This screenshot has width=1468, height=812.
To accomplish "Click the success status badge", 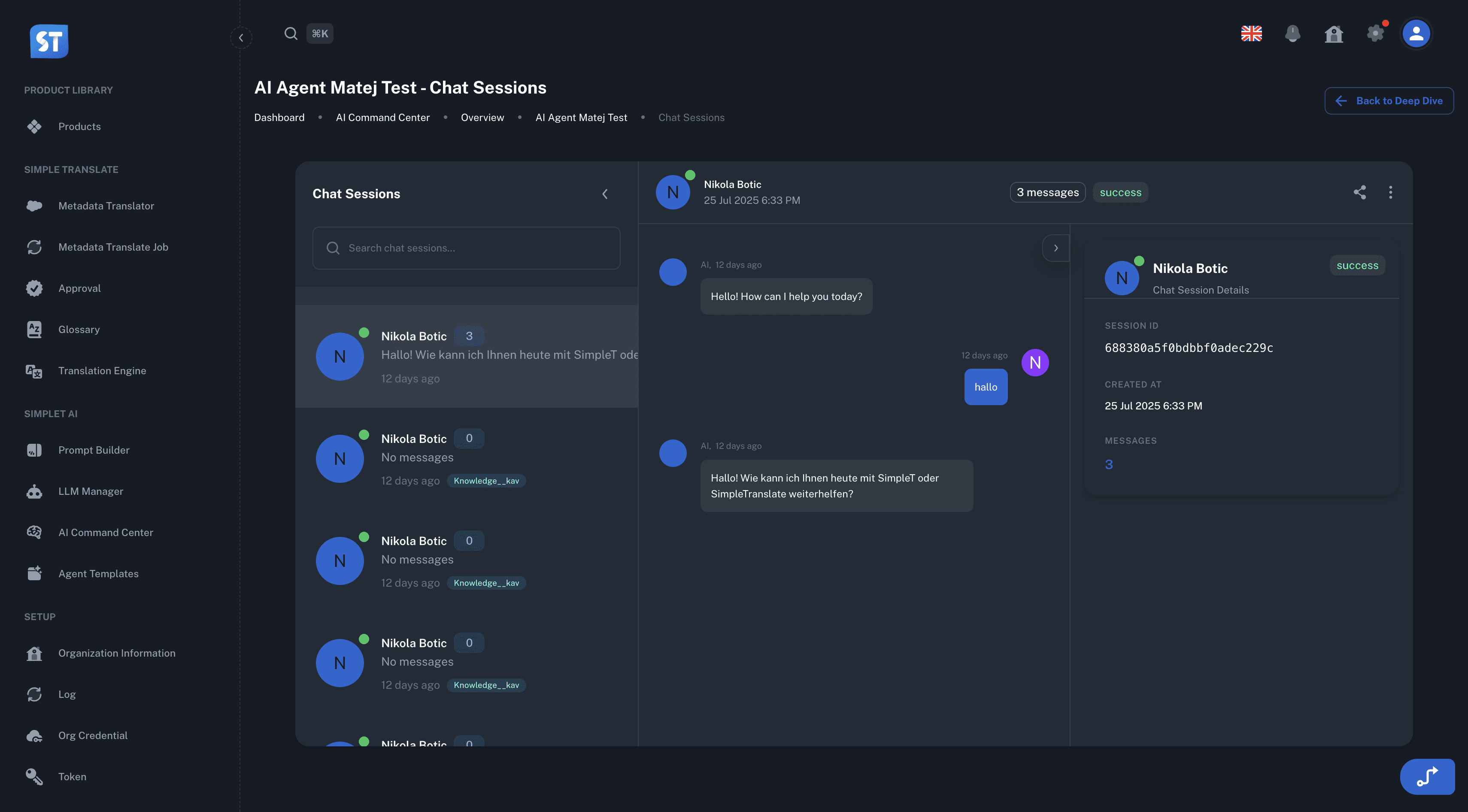I will click(1120, 192).
